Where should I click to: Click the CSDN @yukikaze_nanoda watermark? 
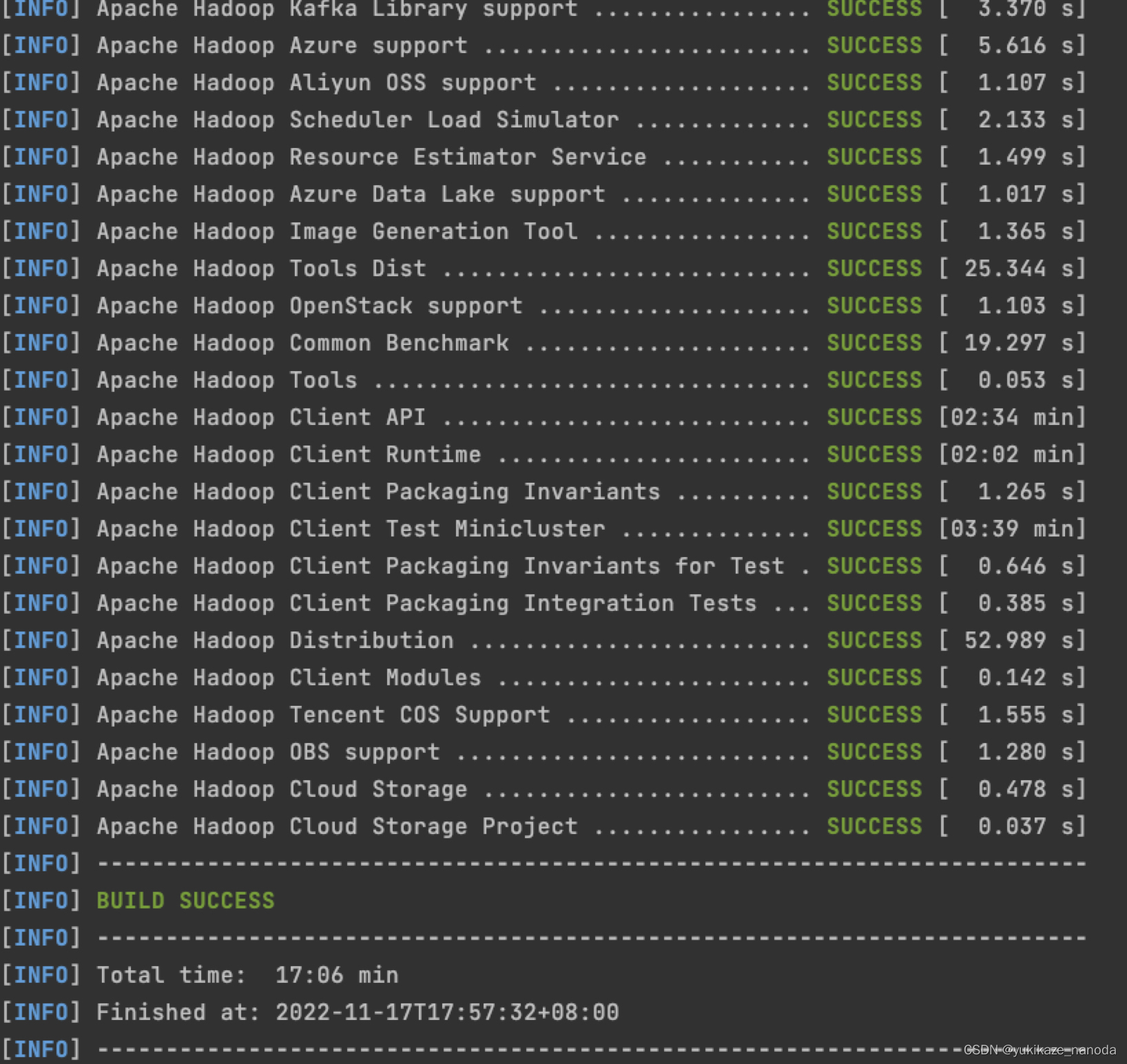click(x=1040, y=1050)
